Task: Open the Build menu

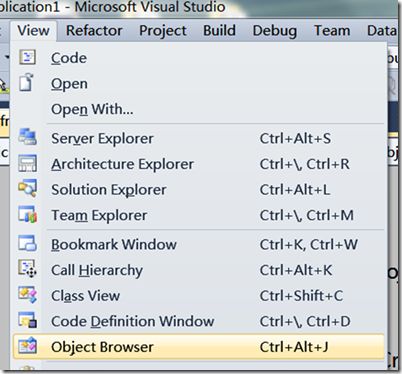Action: pos(219,31)
